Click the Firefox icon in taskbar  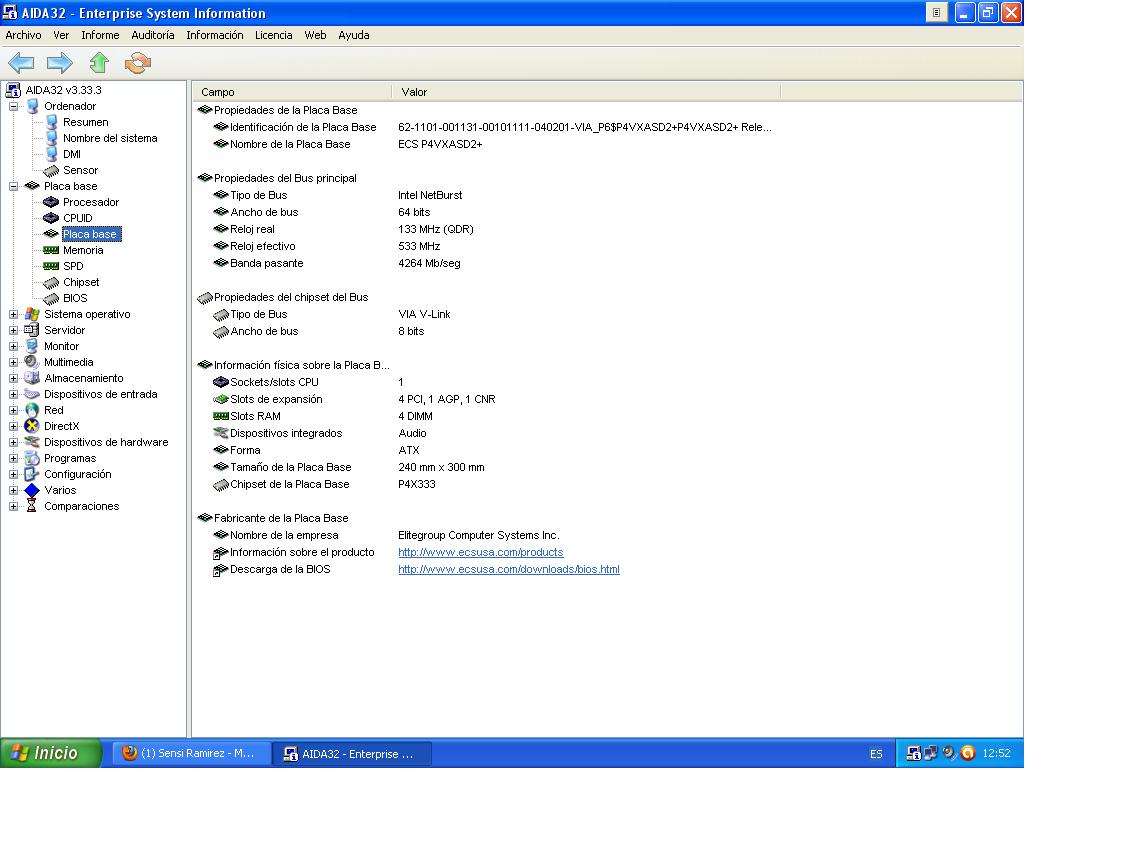[x=130, y=754]
